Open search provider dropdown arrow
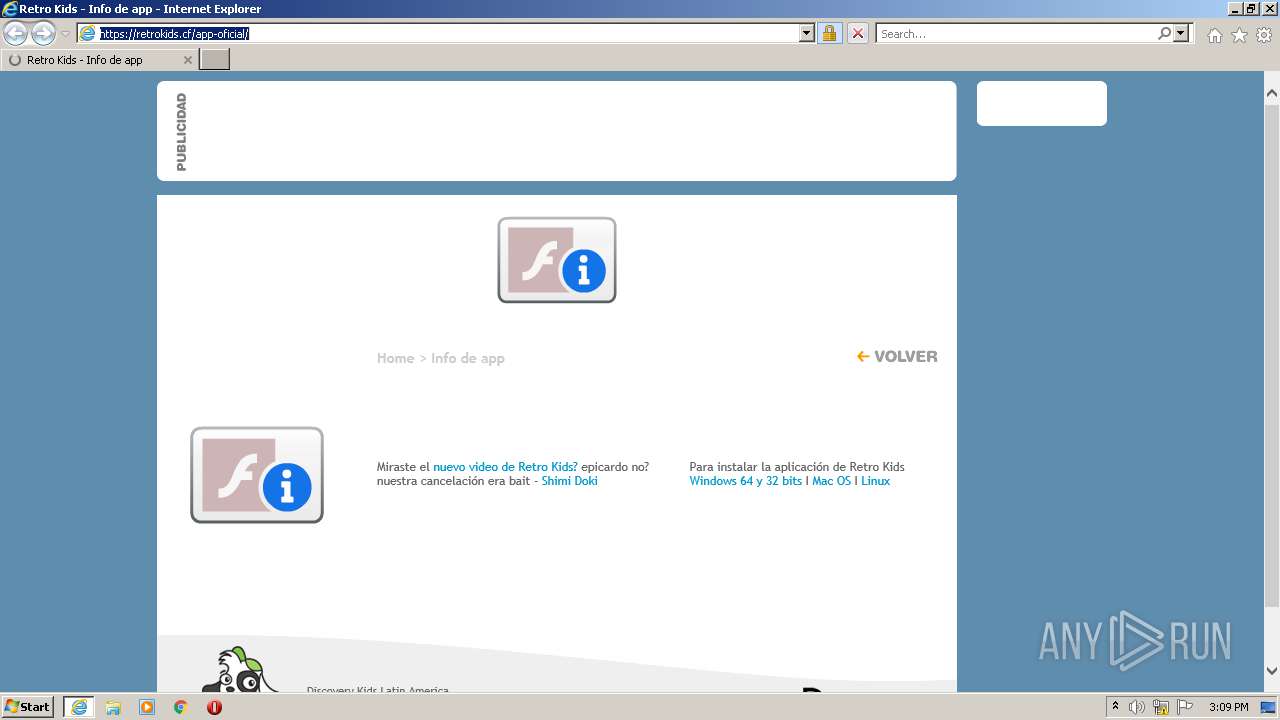 [x=1181, y=33]
